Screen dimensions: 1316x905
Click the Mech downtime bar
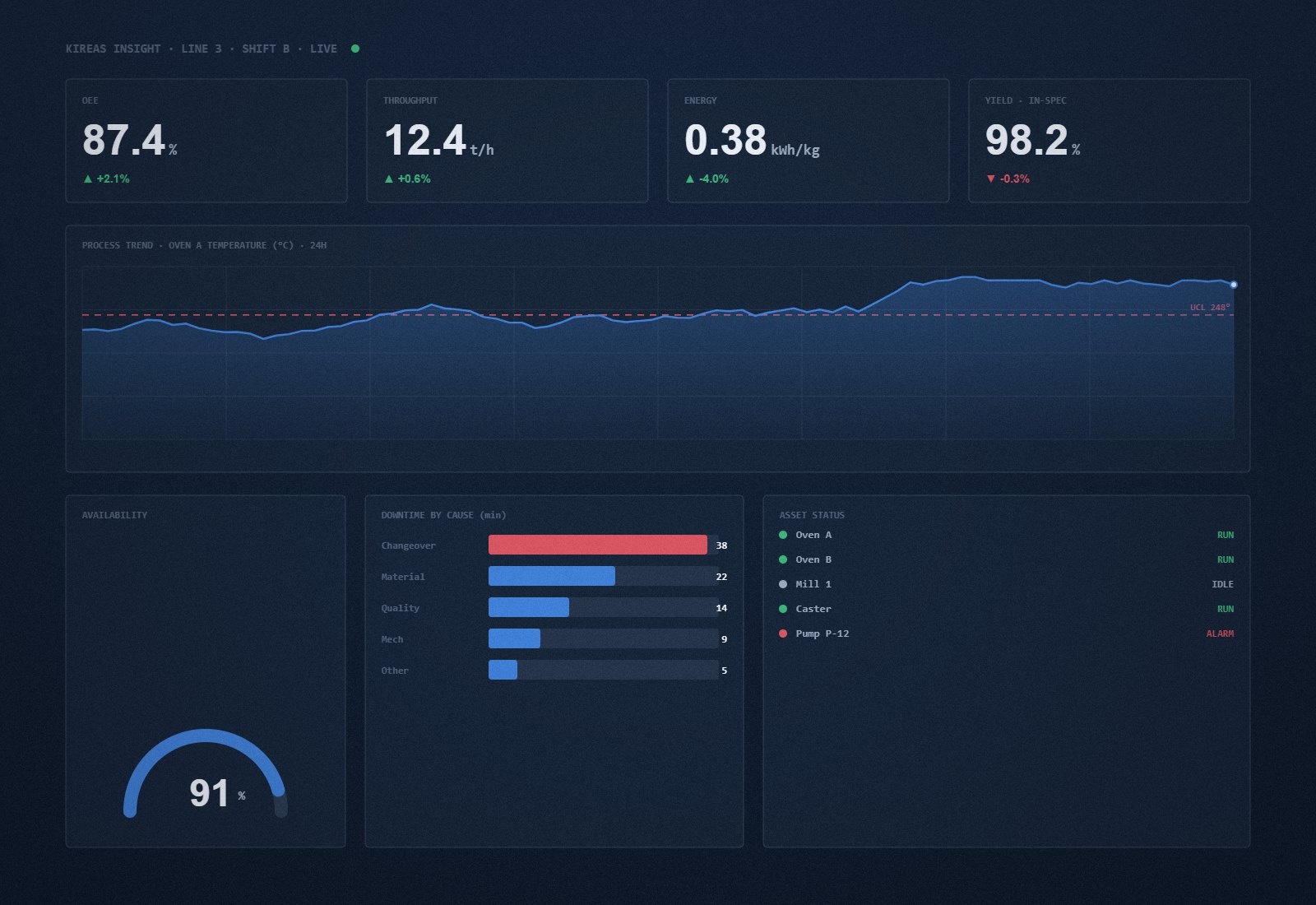pos(514,638)
